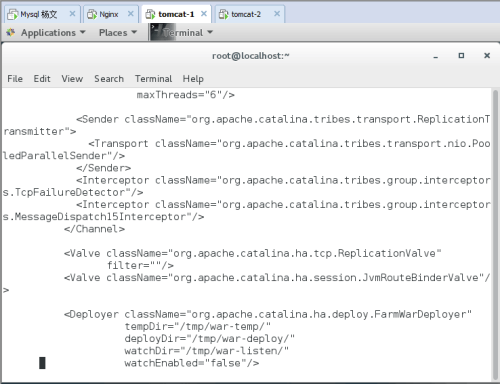Click the text ledParallelSender"/>
The image size is (500, 384).
pos(64,156)
